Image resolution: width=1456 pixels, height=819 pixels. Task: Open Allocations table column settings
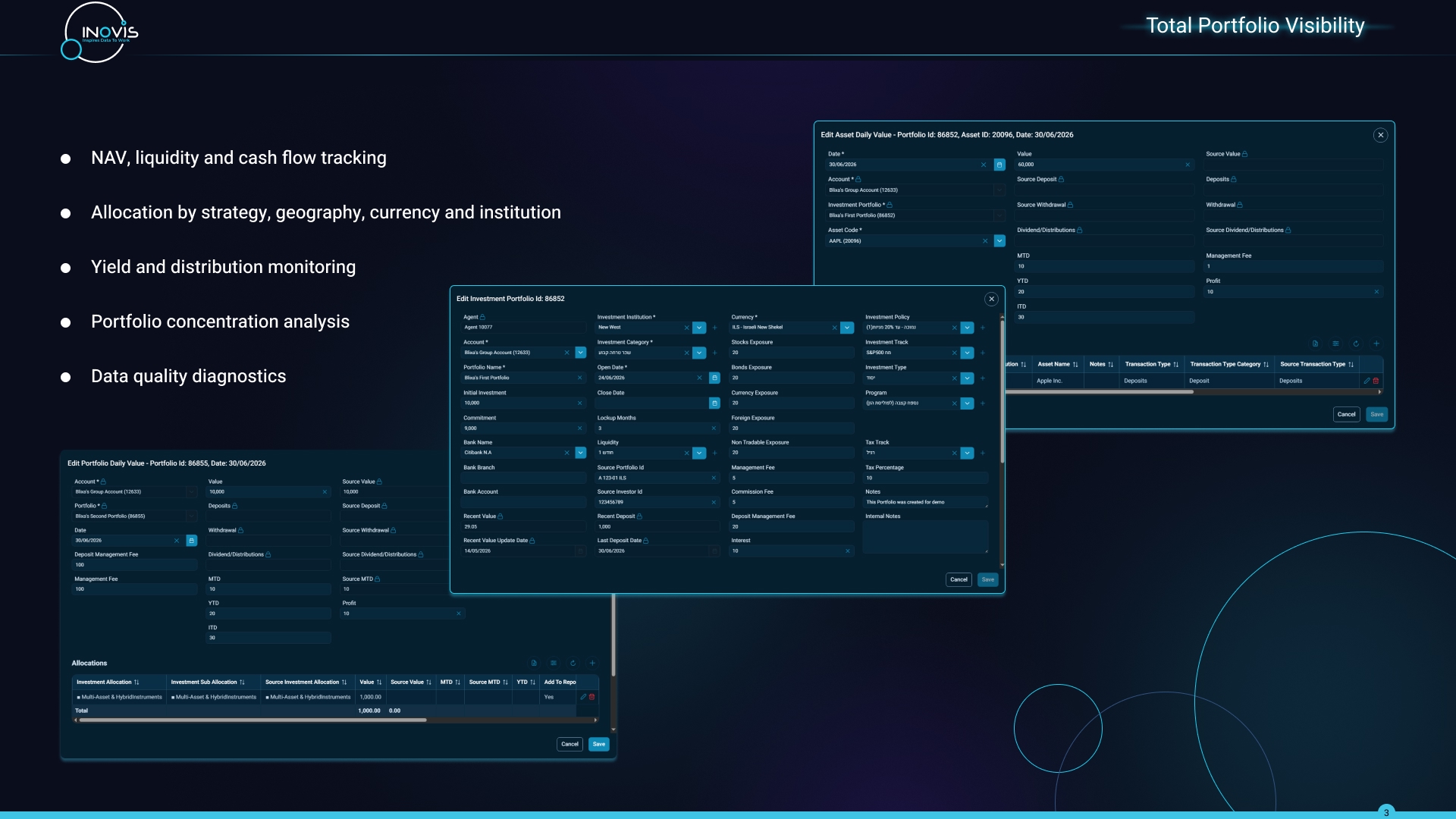[554, 663]
